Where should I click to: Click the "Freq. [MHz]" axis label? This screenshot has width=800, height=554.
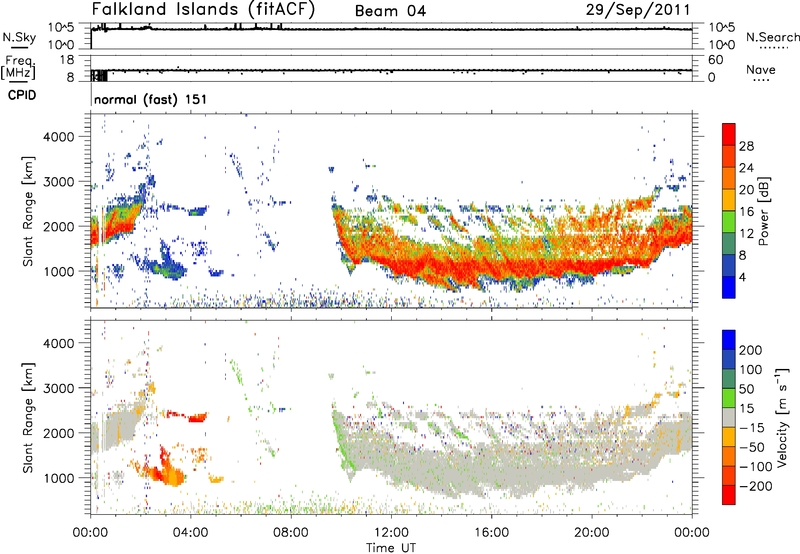pos(18,67)
